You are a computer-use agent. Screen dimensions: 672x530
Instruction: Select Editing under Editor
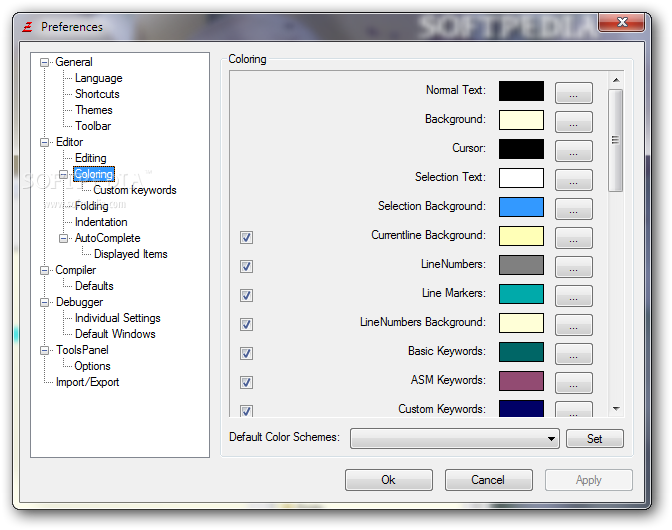tap(90, 158)
